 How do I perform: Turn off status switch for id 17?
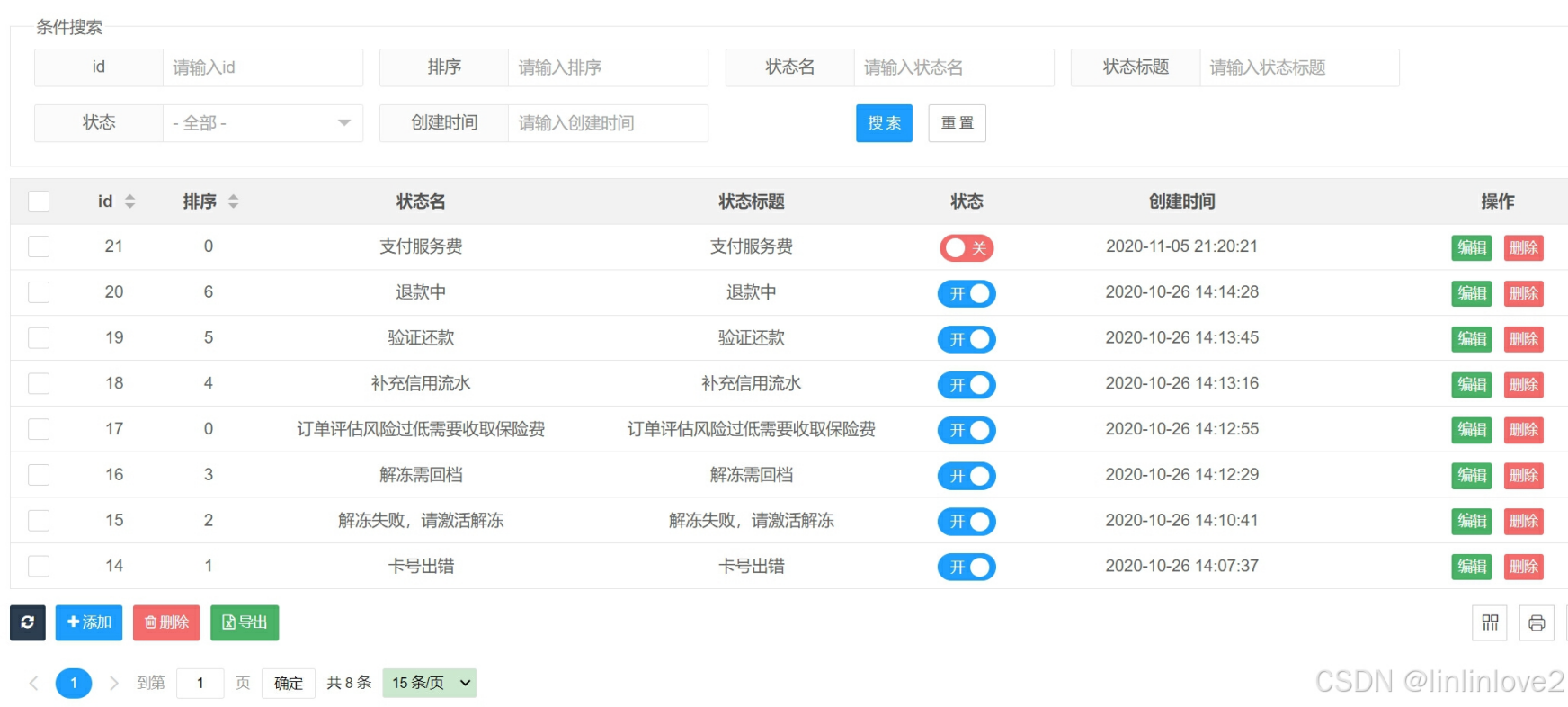[x=967, y=430]
